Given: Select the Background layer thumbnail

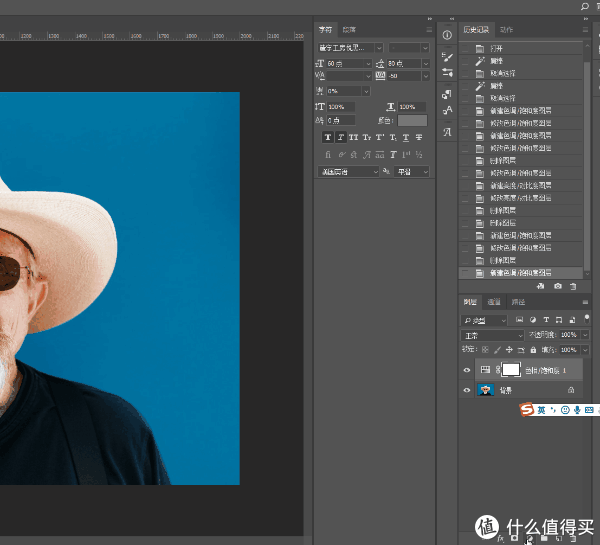Looking at the screenshot, I should (x=486, y=390).
